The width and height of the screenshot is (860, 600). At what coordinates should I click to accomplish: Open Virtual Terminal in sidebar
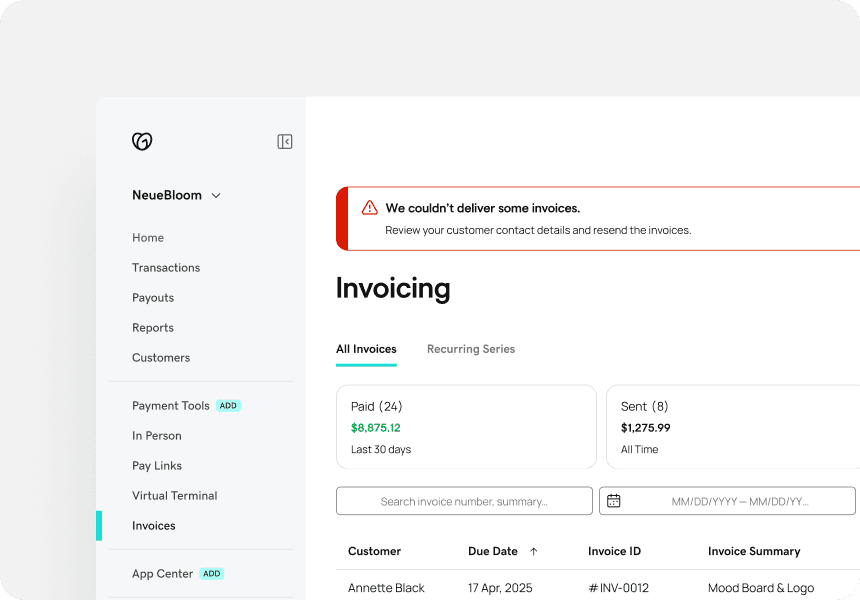click(x=174, y=496)
